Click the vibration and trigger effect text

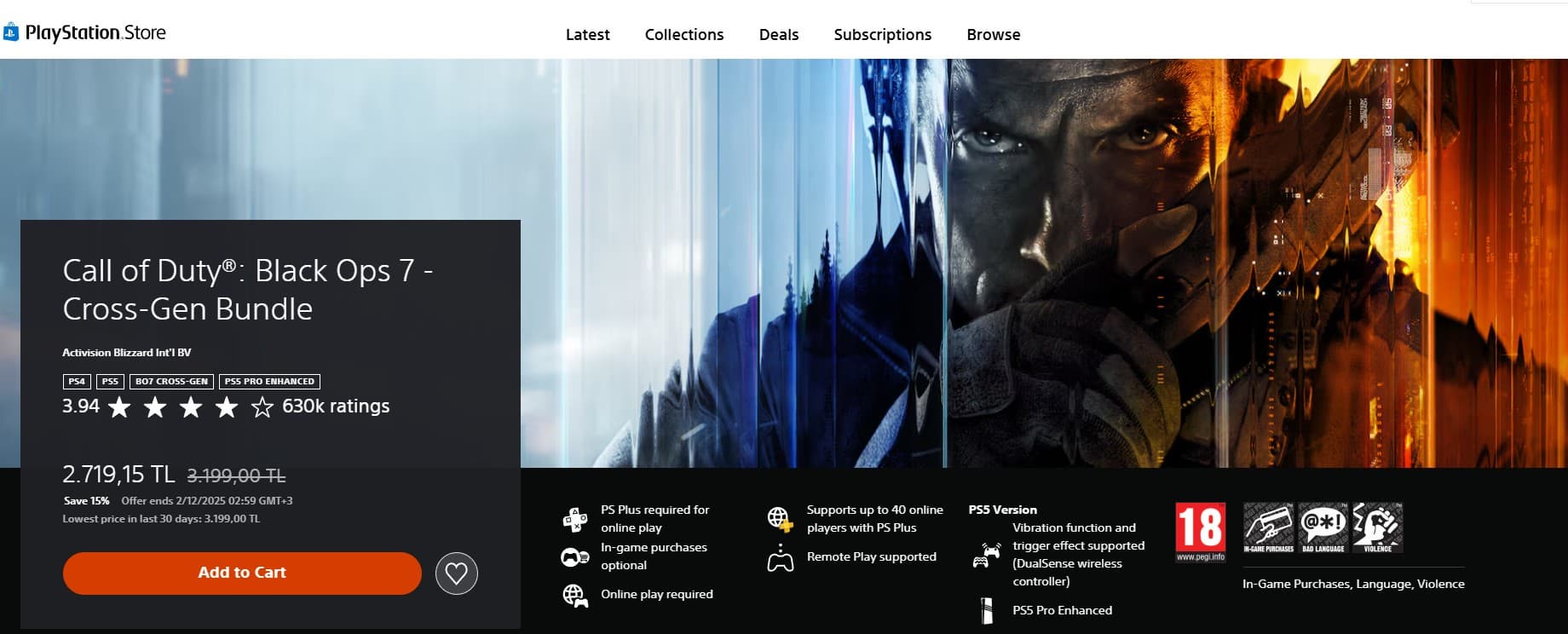point(1079,555)
